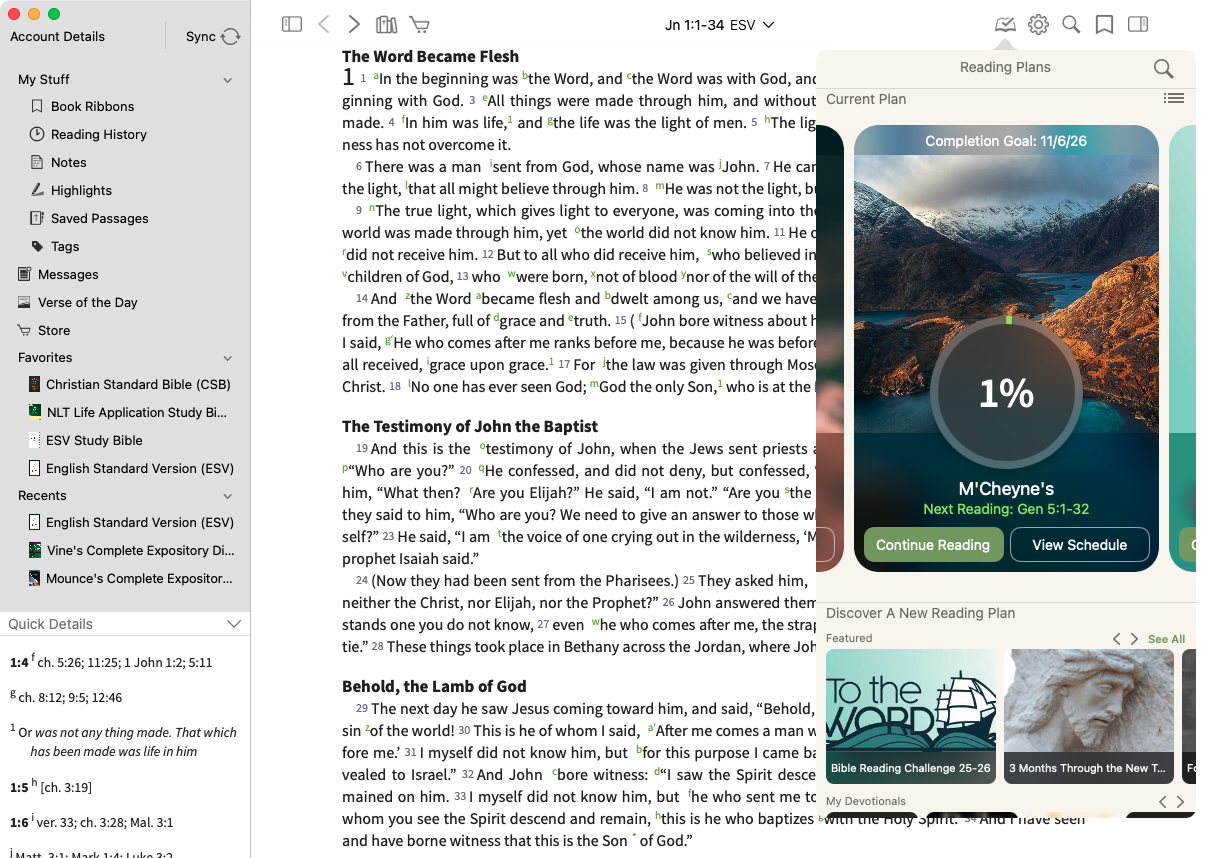Image resolution: width=1209 pixels, height=858 pixels.
Task: Toggle the right split panel icon
Action: (x=1138, y=25)
